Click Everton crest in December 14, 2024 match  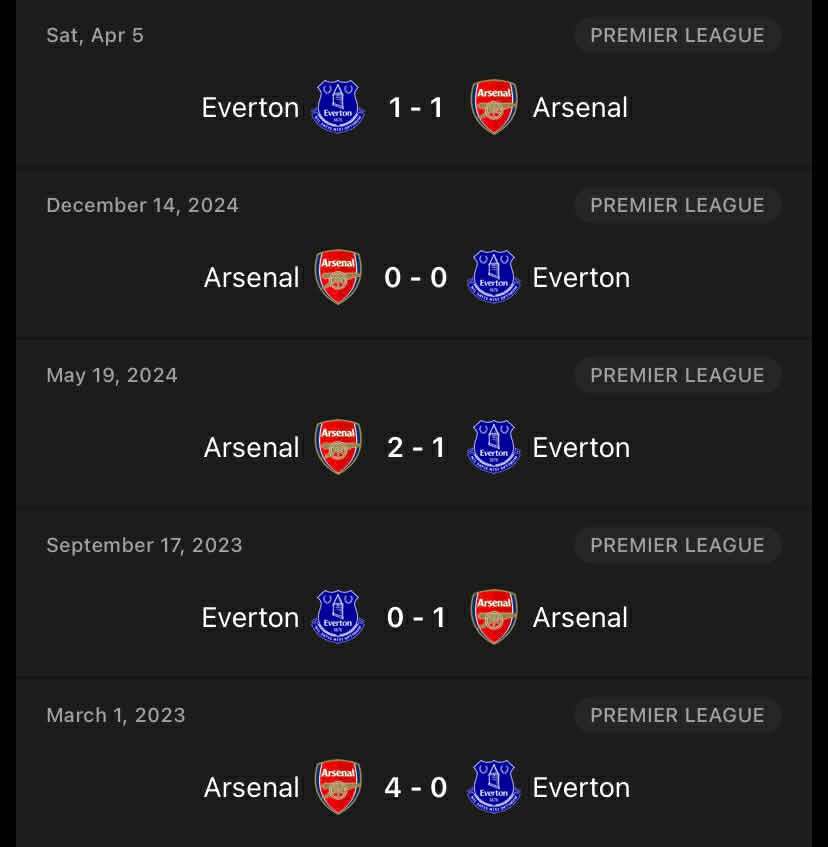pos(494,277)
